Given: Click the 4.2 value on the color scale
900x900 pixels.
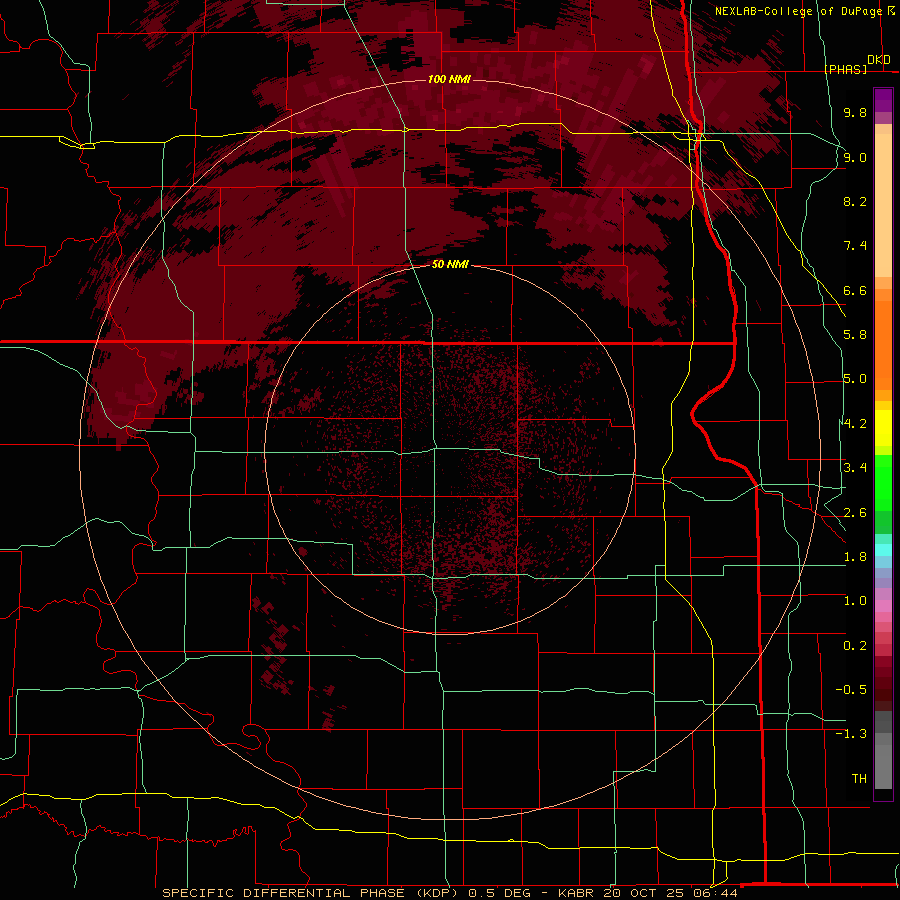Looking at the screenshot, I should tap(855, 424).
